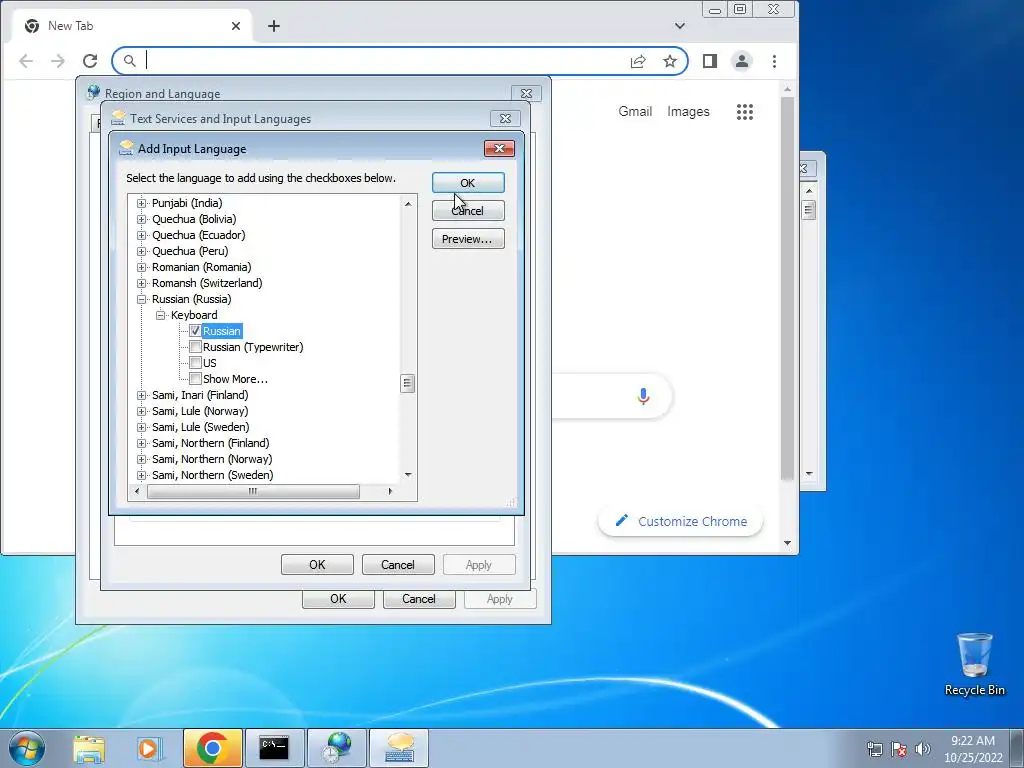
Task: Select Sami, Lule (Sweden) in the list
Action: pyautogui.click(x=200, y=427)
